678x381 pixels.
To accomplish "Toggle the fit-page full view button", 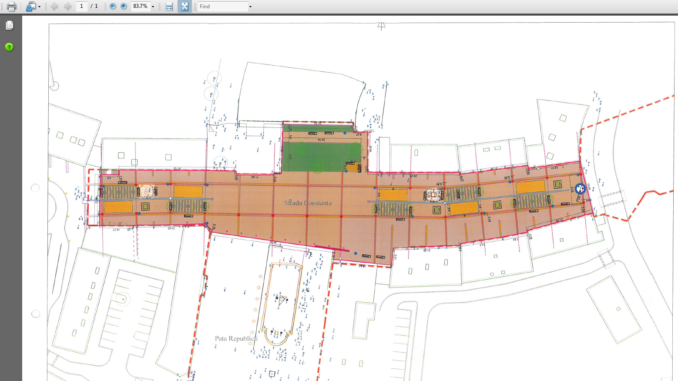I will click(185, 6).
